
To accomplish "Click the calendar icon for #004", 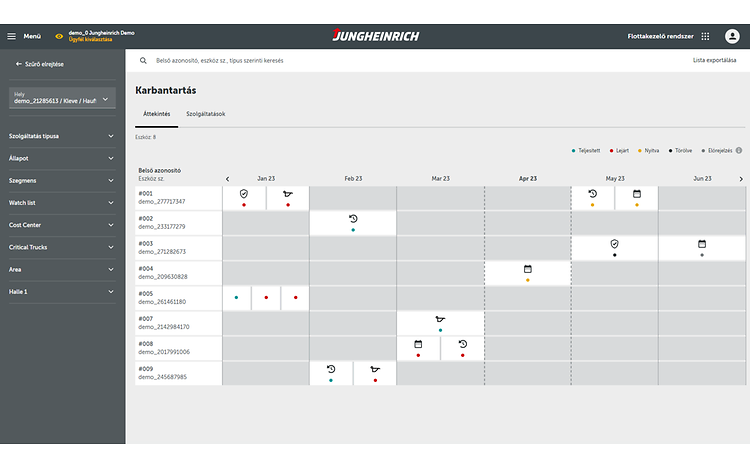I will 528,269.
